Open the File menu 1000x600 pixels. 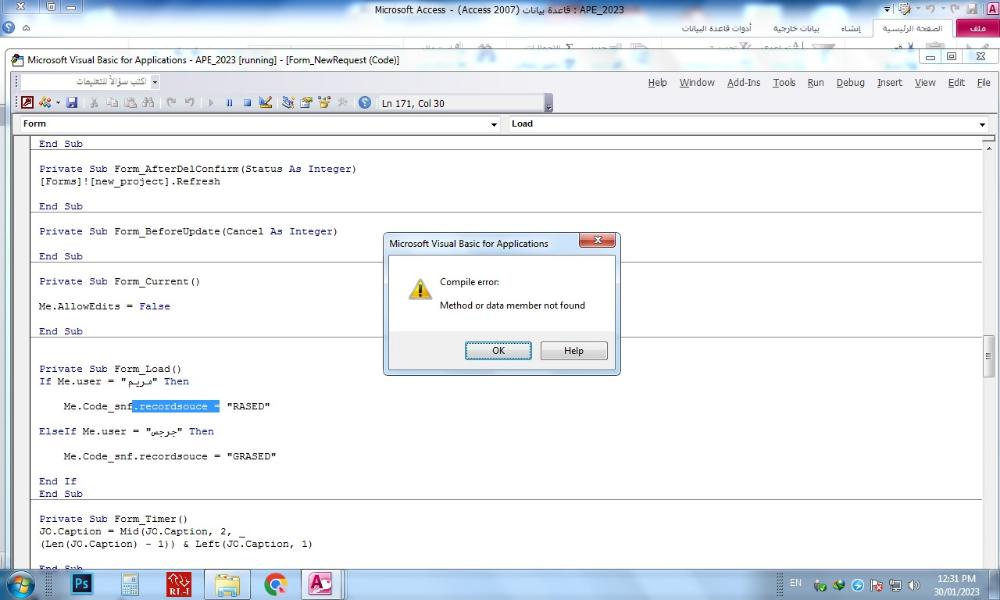click(984, 82)
